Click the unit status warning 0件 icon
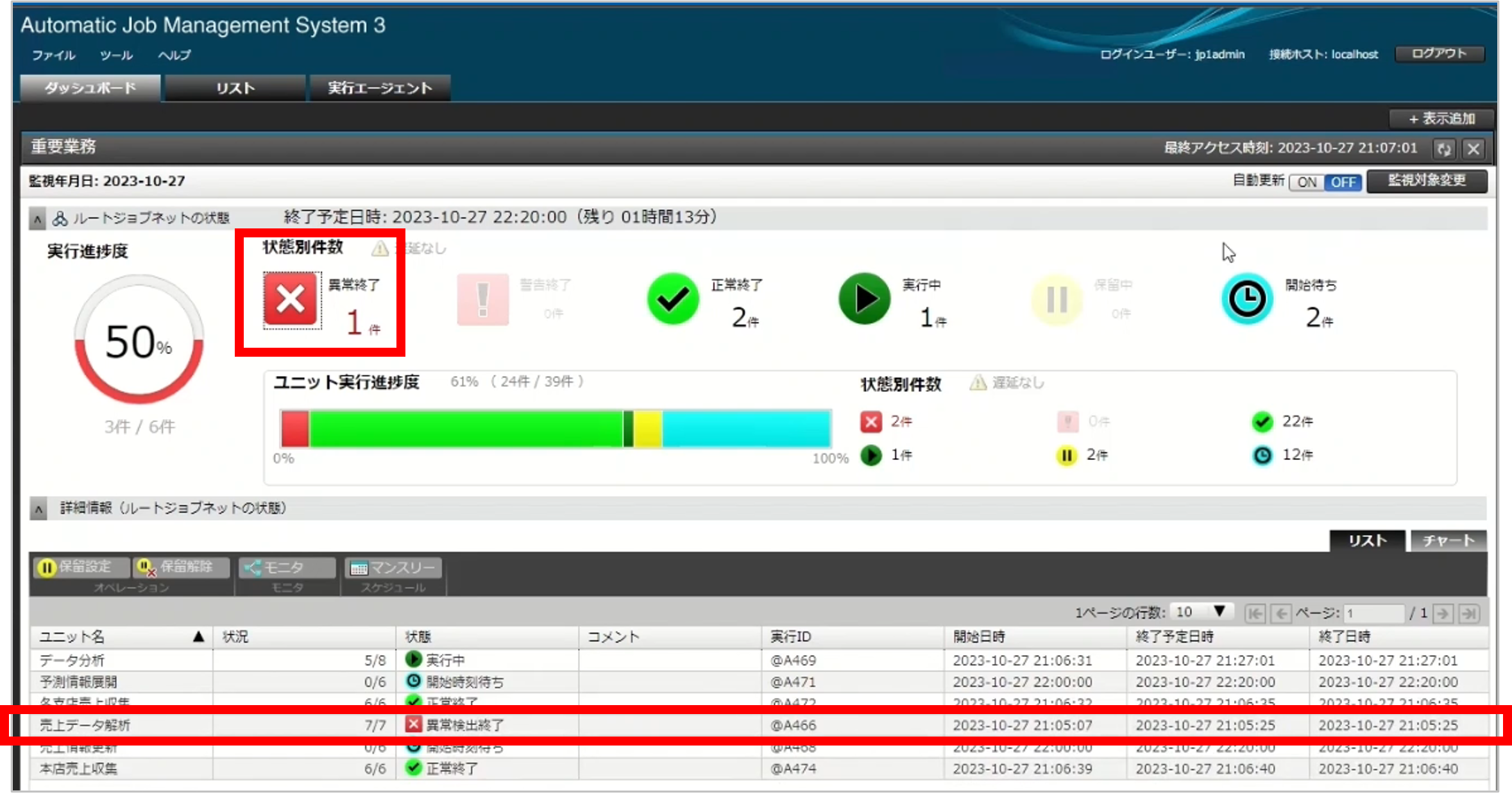1512x793 pixels. (1067, 422)
